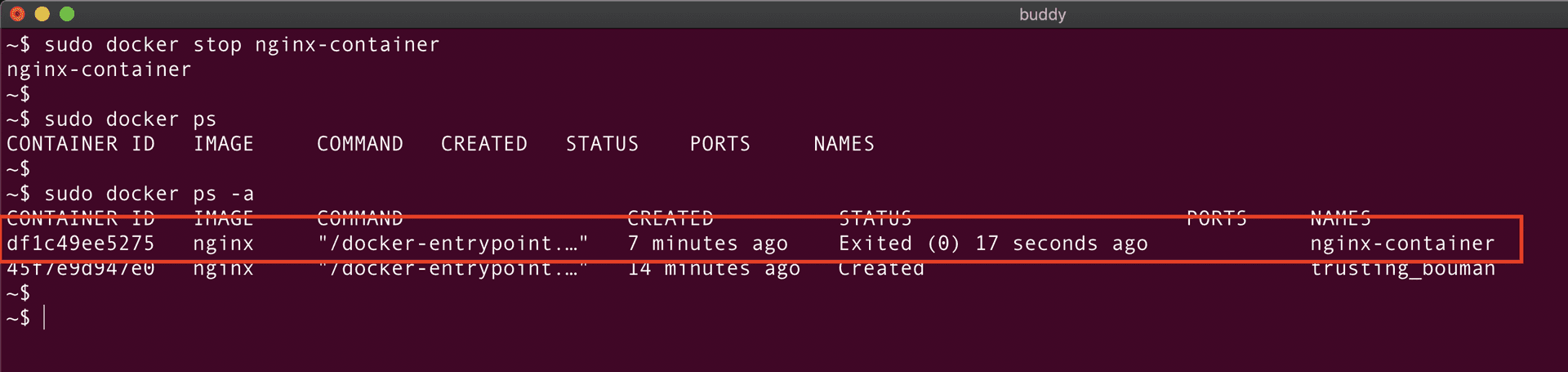
Task: Click nginx-container name in the highlighted row
Action: [x=1401, y=244]
